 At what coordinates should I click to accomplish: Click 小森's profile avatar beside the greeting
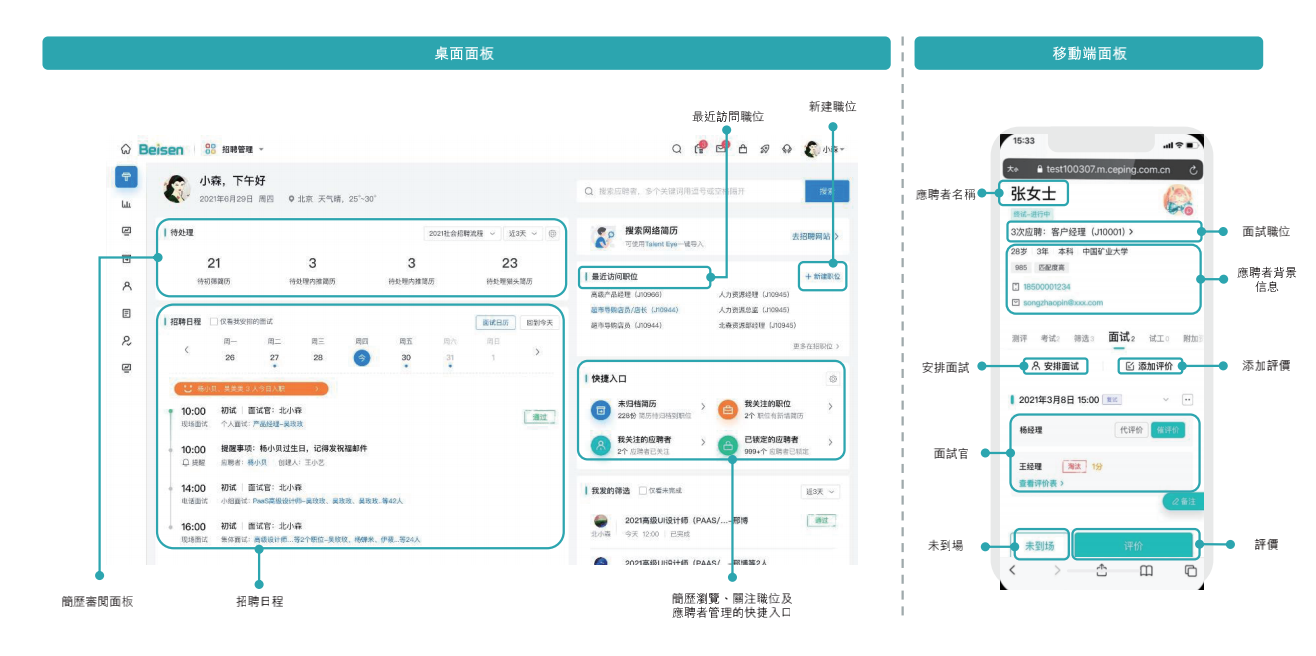[x=177, y=188]
